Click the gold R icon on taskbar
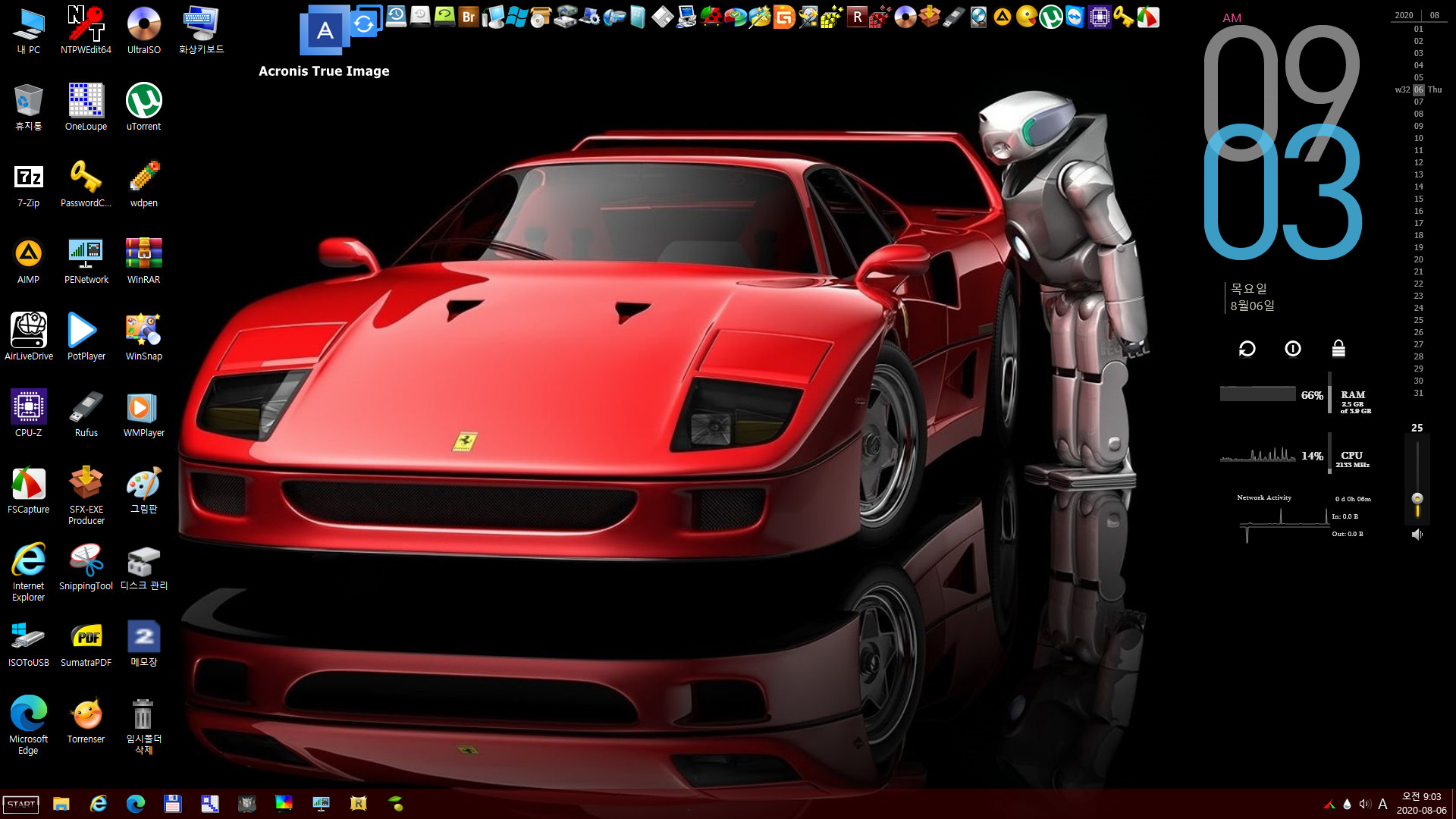 coord(359,804)
